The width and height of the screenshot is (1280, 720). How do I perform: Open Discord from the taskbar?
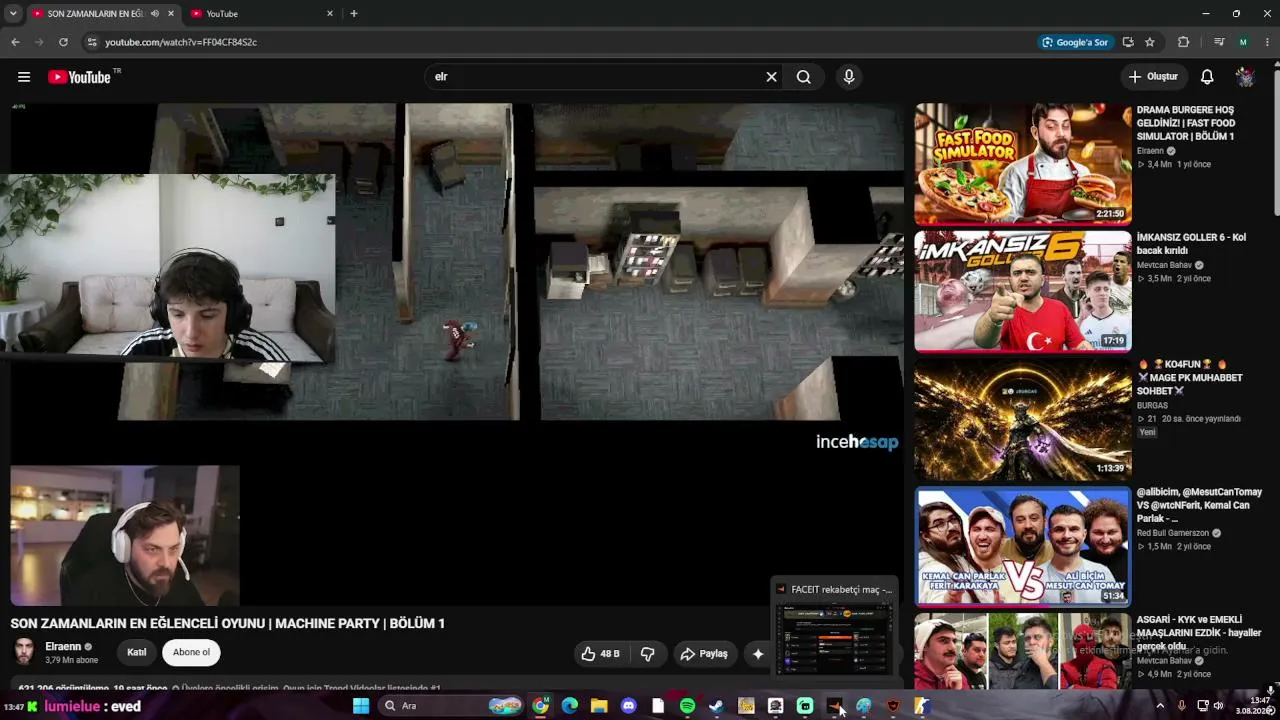(x=628, y=706)
